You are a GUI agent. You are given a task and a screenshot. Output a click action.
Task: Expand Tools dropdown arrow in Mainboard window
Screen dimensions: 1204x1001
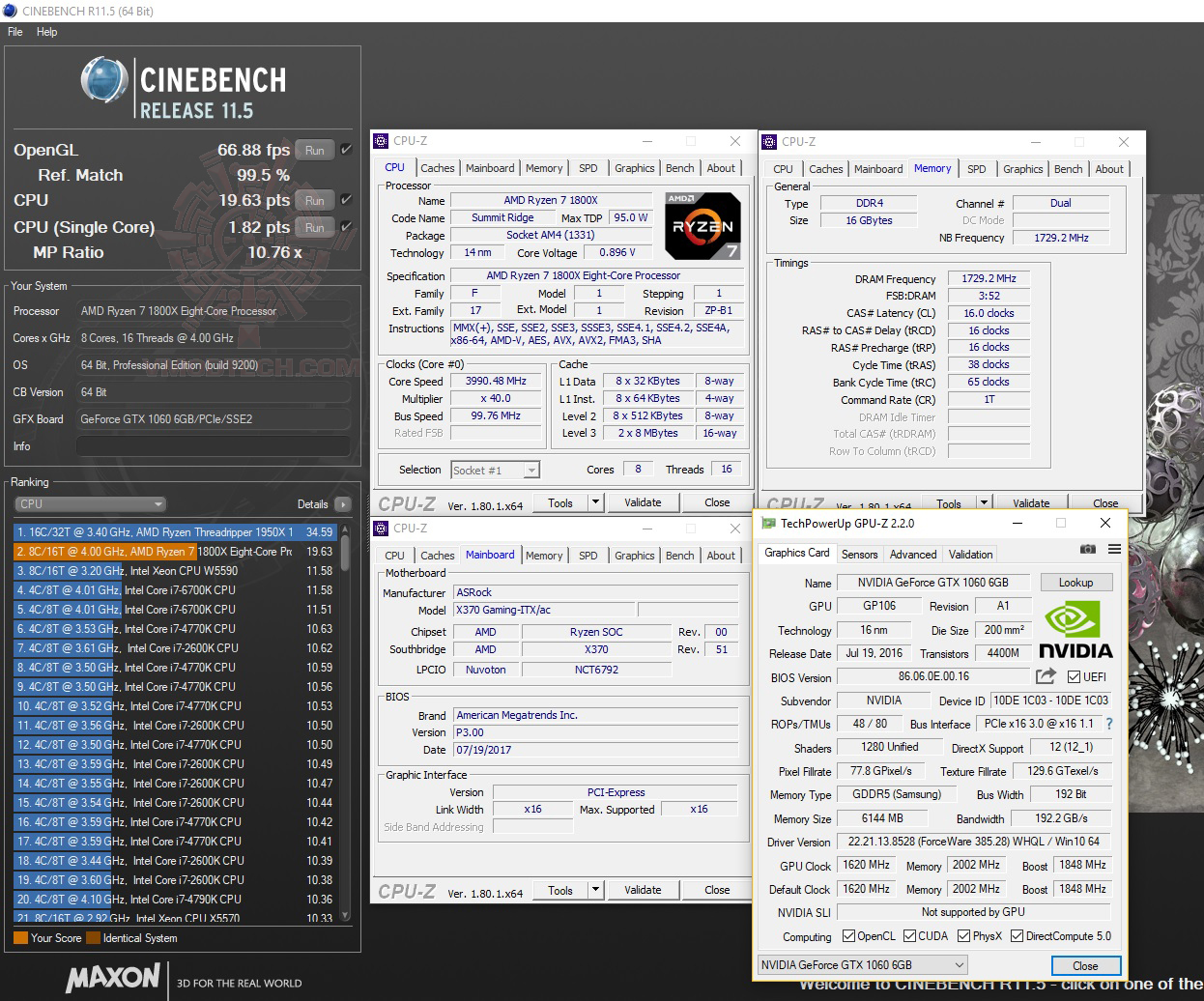[595, 890]
